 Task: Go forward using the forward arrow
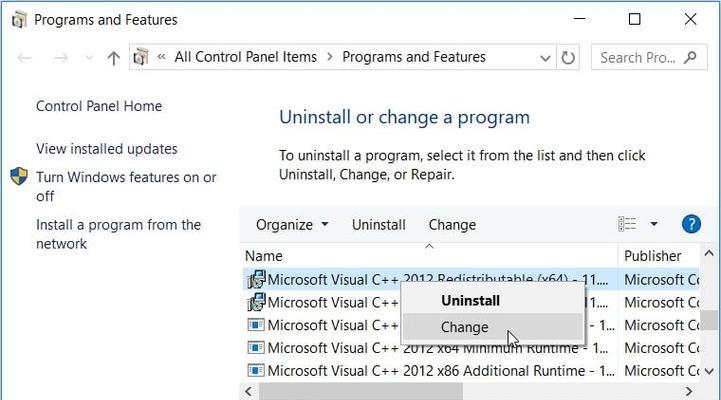tap(61, 58)
